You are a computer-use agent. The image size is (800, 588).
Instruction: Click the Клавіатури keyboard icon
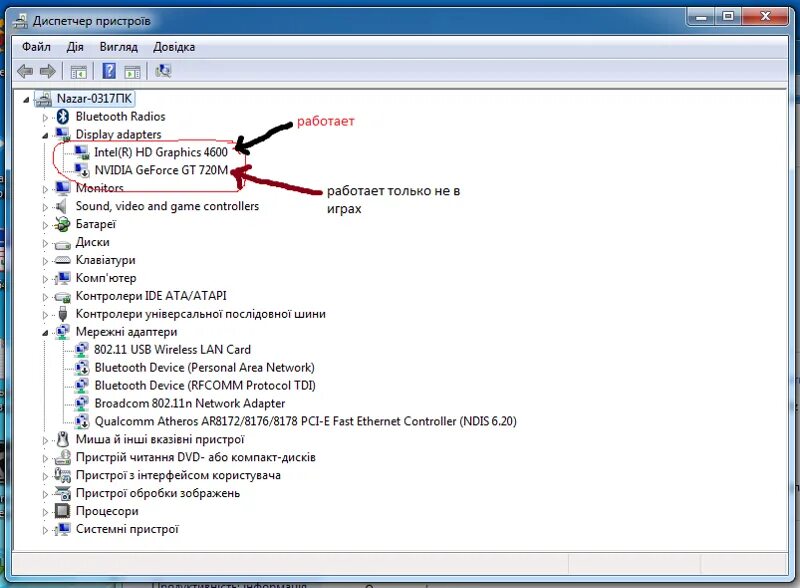point(62,261)
